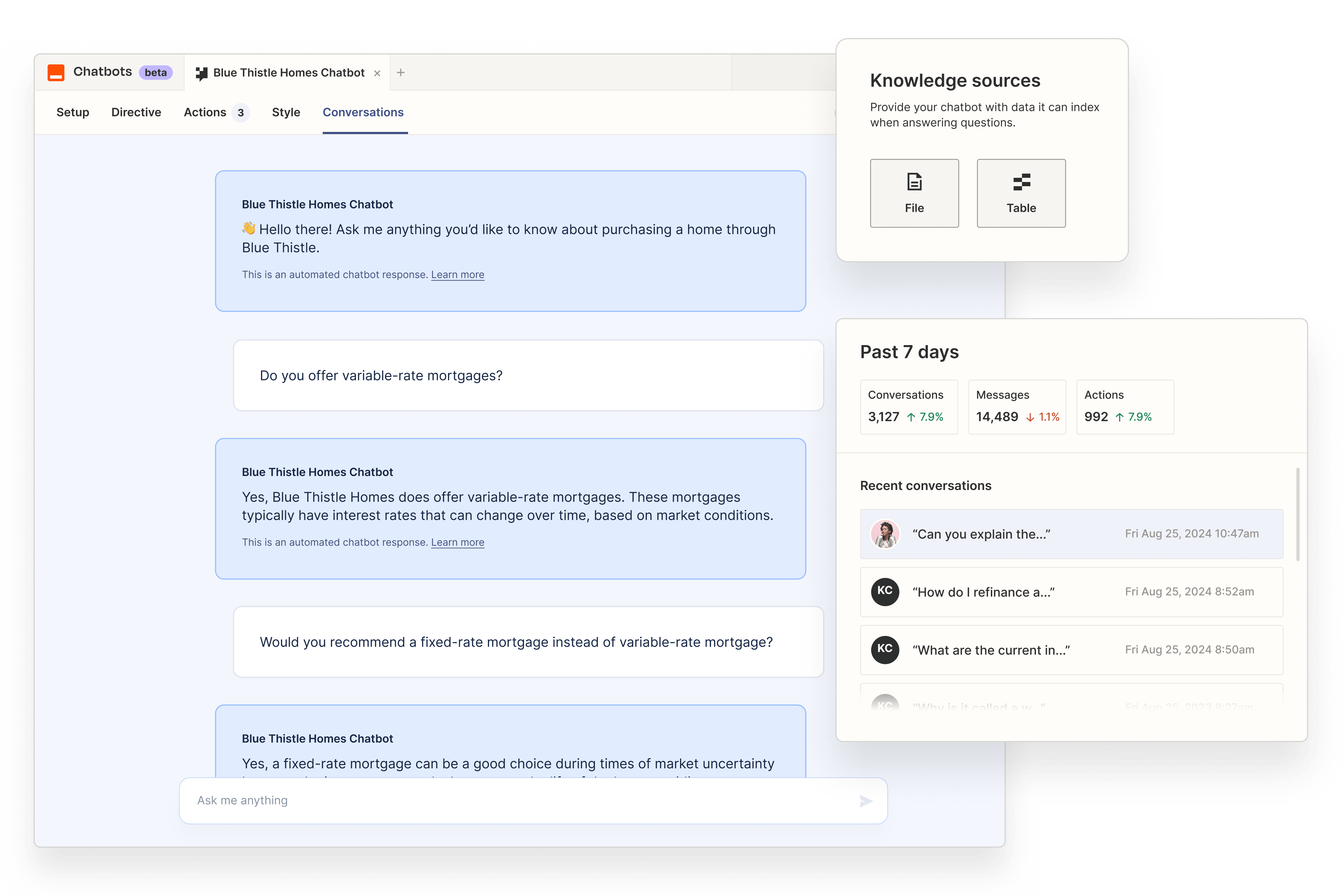Viewport: 1344px width, 896px height.
Task: Type in the Ask me anything field
Action: (x=514, y=800)
